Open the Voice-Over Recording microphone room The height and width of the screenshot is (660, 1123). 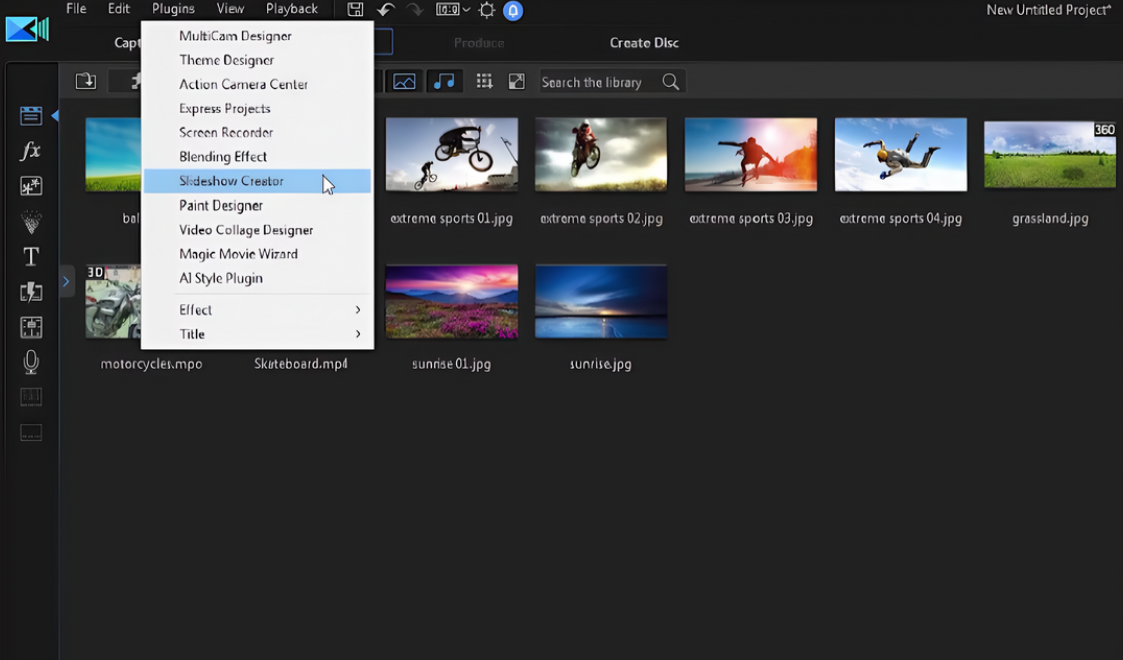pos(31,362)
